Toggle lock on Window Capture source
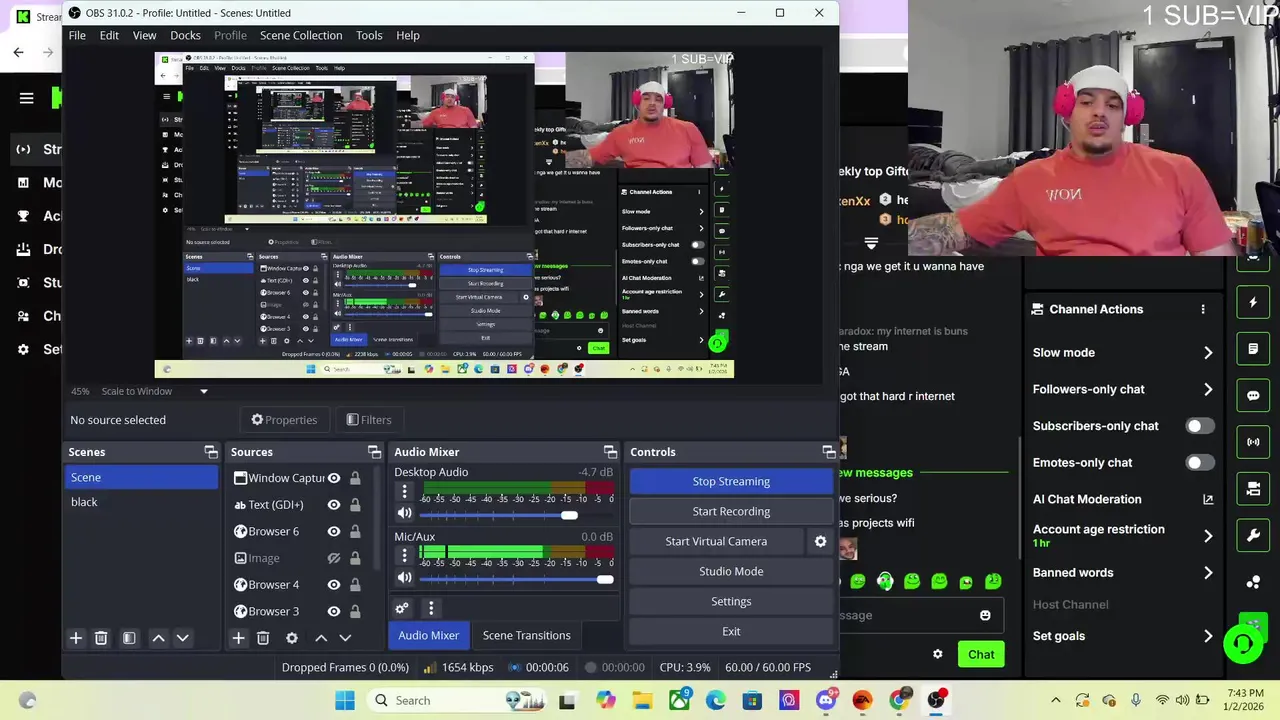Viewport: 1280px width, 720px height. coord(355,478)
